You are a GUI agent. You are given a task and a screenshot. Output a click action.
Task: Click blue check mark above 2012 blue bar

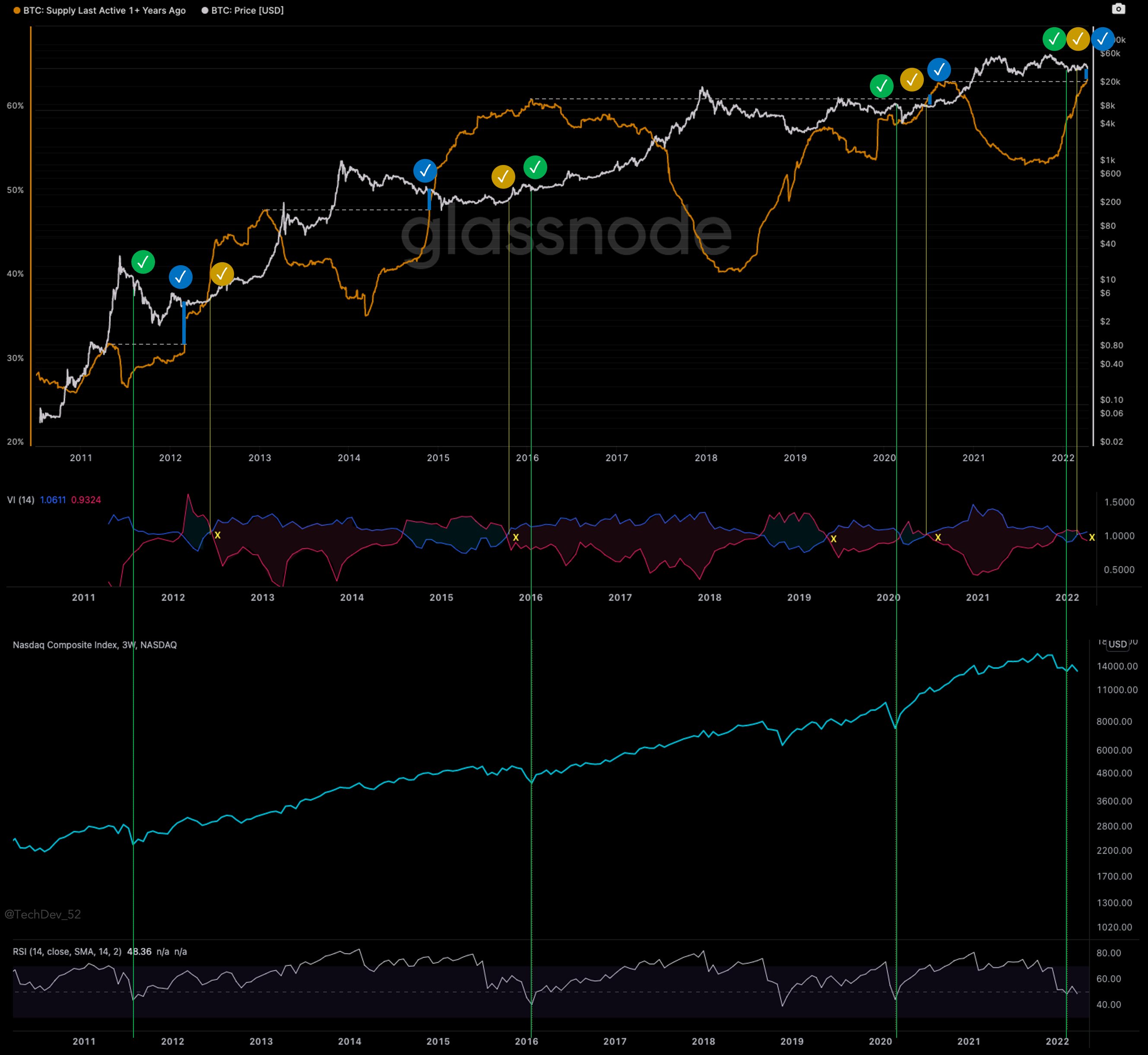(x=180, y=277)
